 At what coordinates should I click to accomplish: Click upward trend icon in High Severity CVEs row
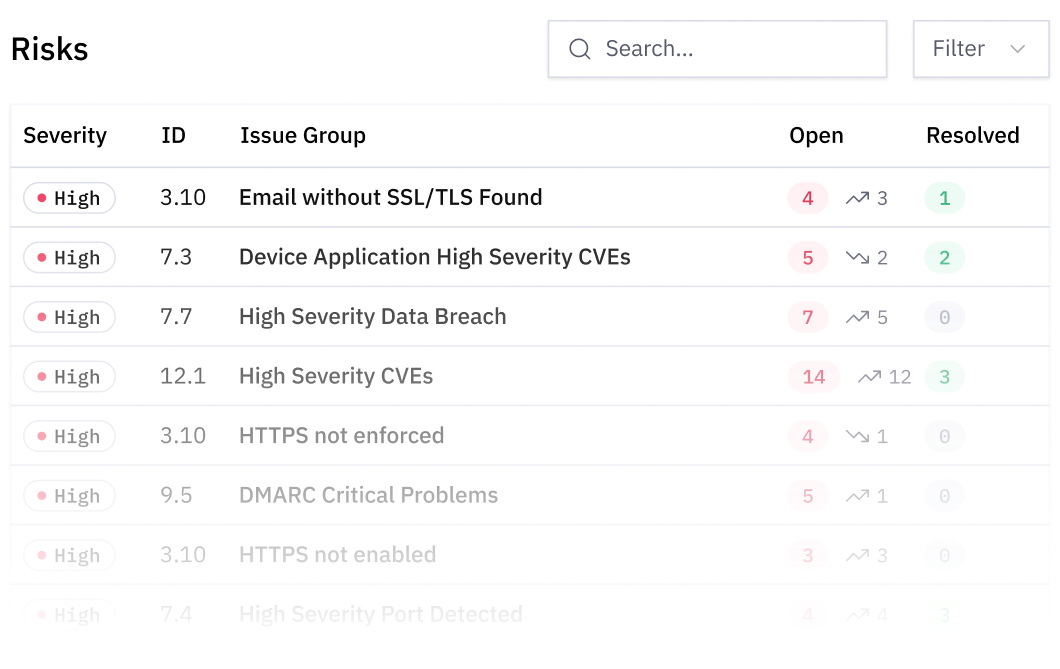click(x=869, y=377)
